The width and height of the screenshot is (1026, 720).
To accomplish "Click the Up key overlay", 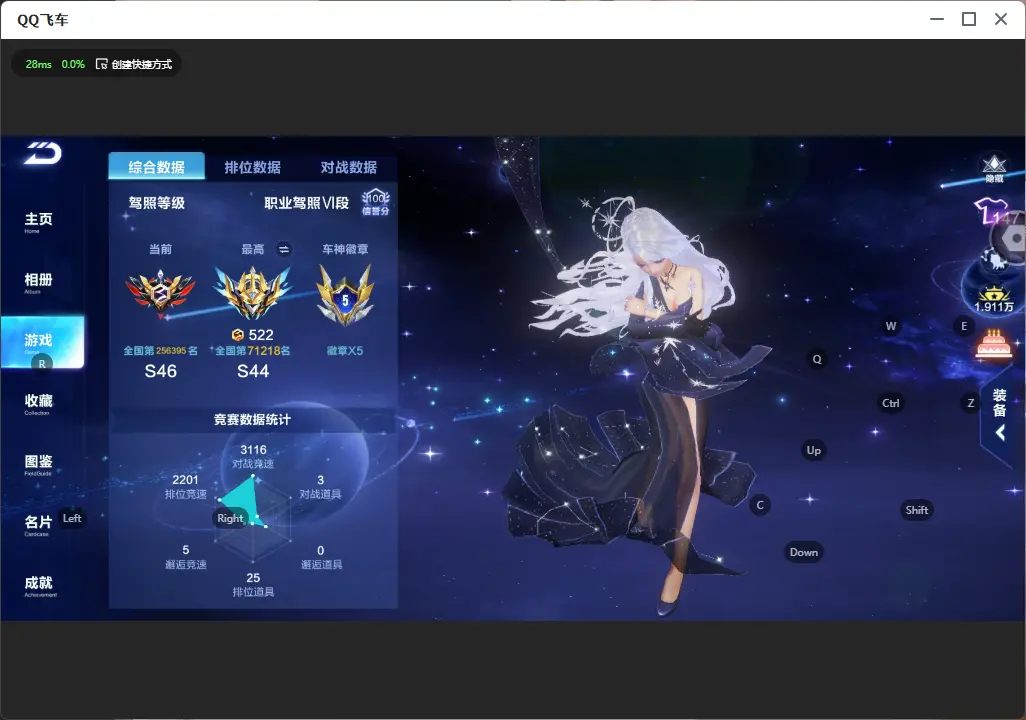I will tap(813, 450).
